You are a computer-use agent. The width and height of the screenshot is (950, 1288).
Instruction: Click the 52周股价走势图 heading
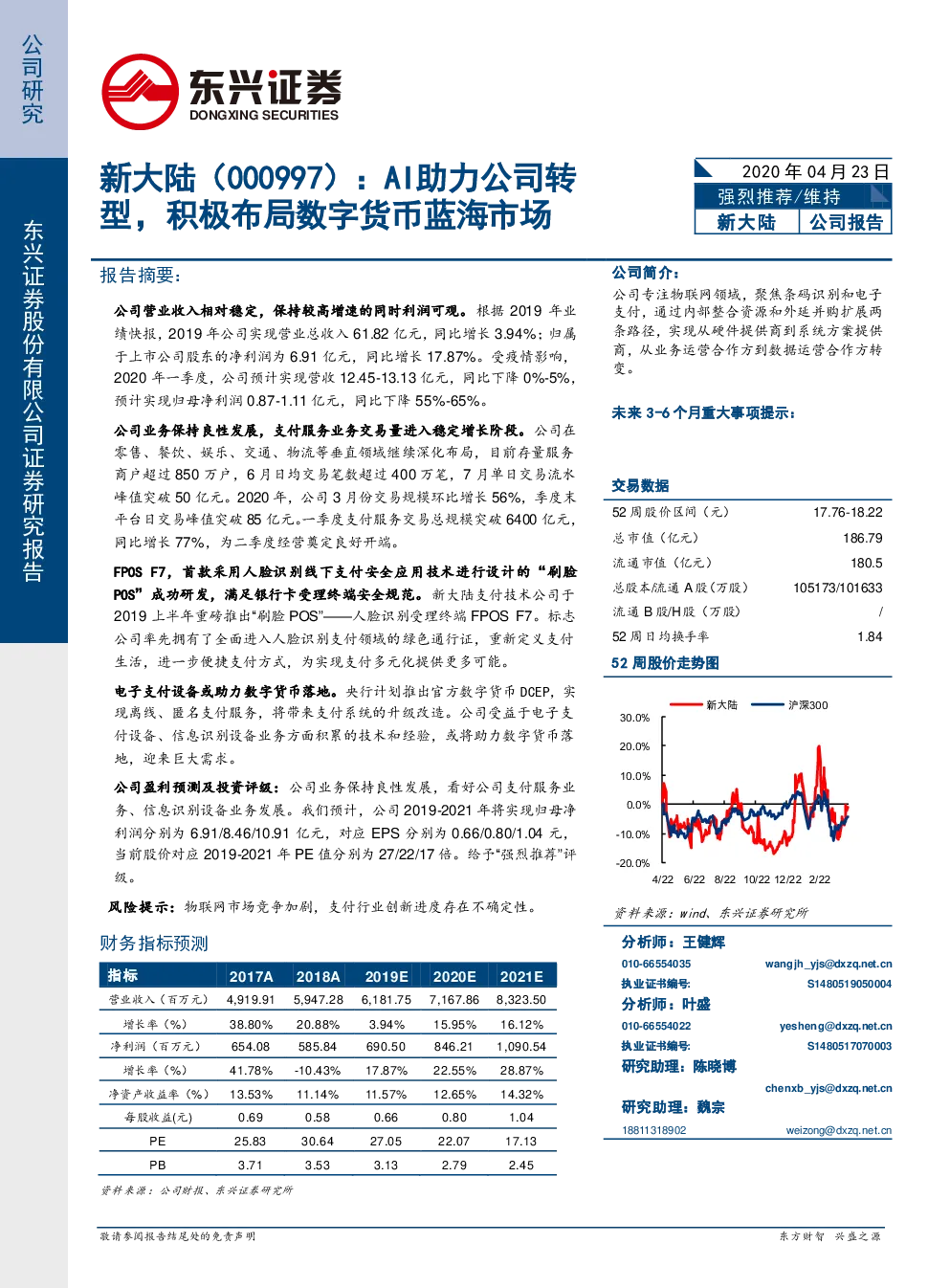coord(665,663)
